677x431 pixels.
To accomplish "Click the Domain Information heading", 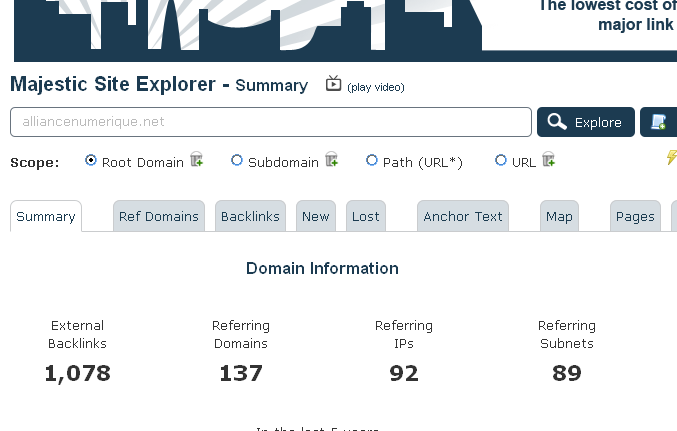I will coord(322,268).
